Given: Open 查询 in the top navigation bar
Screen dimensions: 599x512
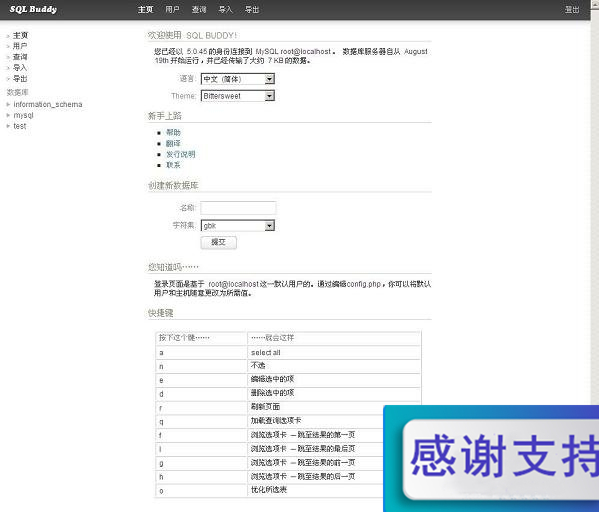Looking at the screenshot, I should tap(199, 10).
